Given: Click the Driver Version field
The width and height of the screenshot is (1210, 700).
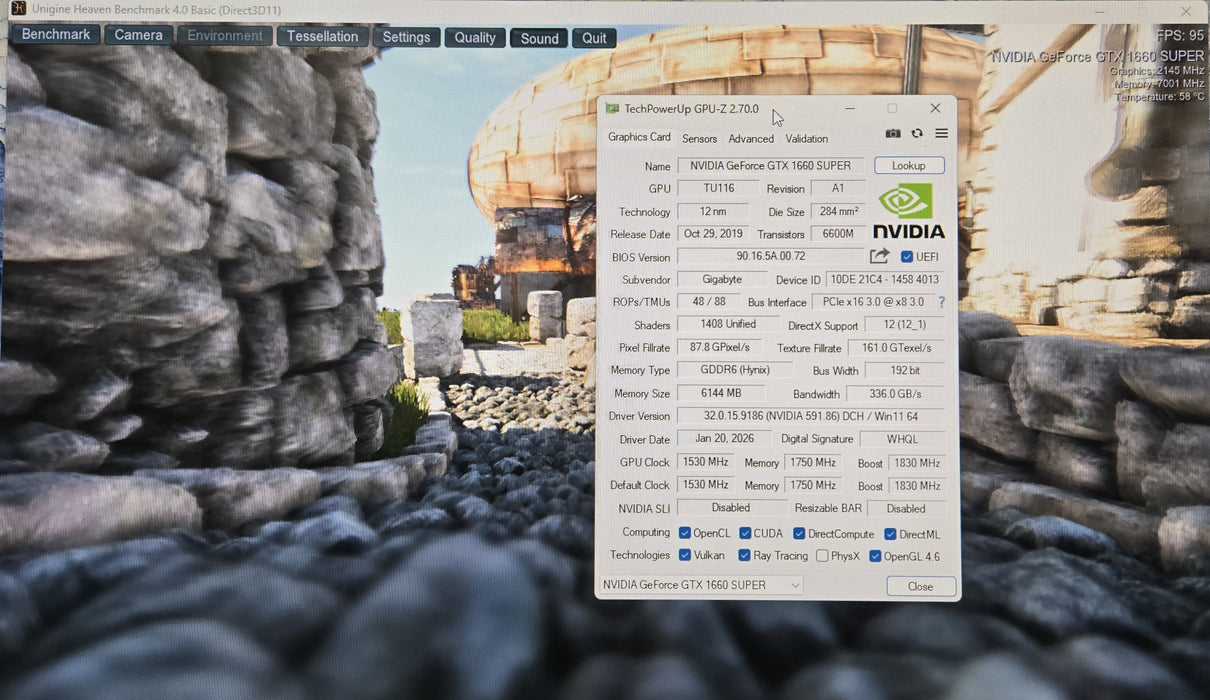Looking at the screenshot, I should (x=811, y=416).
